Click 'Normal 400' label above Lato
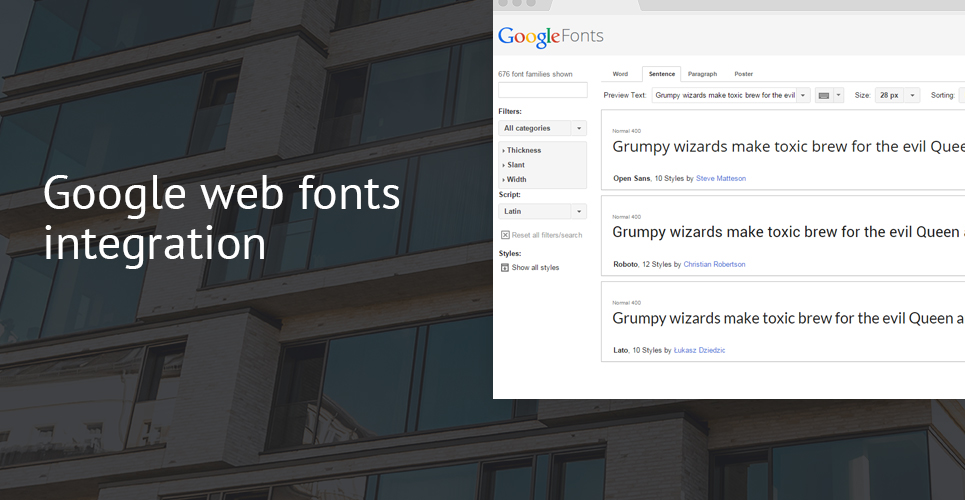This screenshot has width=965, height=500. 627,303
